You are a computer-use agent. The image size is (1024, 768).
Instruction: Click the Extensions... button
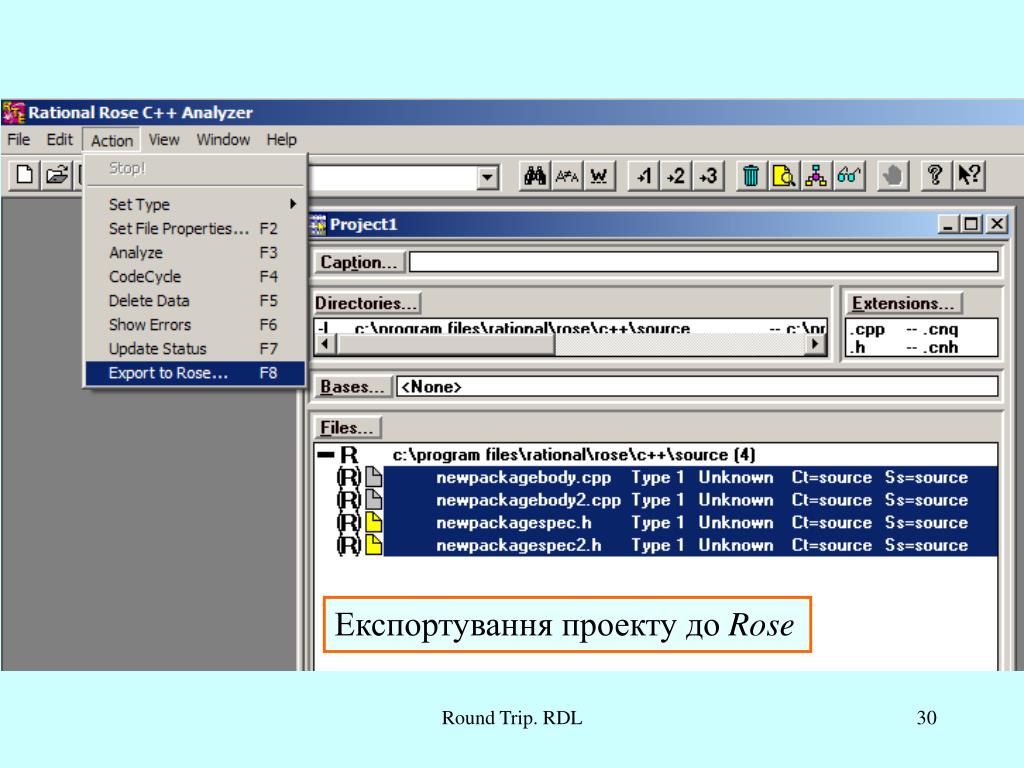(904, 303)
